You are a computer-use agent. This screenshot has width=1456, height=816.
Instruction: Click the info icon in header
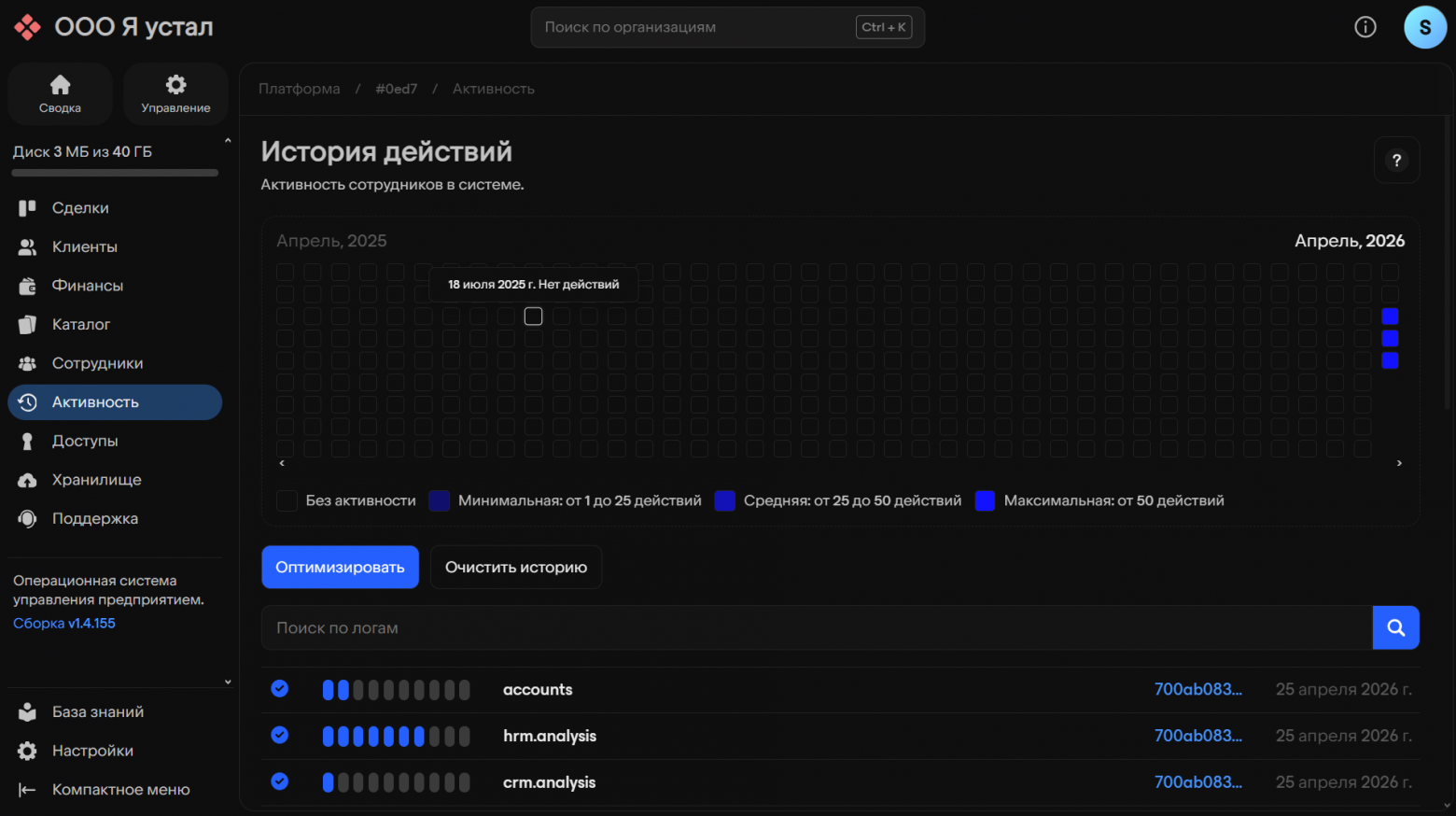(x=1365, y=27)
